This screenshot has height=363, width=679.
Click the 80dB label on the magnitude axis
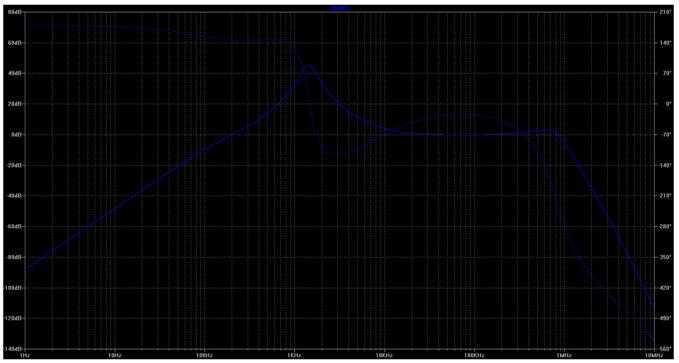click(15, 13)
